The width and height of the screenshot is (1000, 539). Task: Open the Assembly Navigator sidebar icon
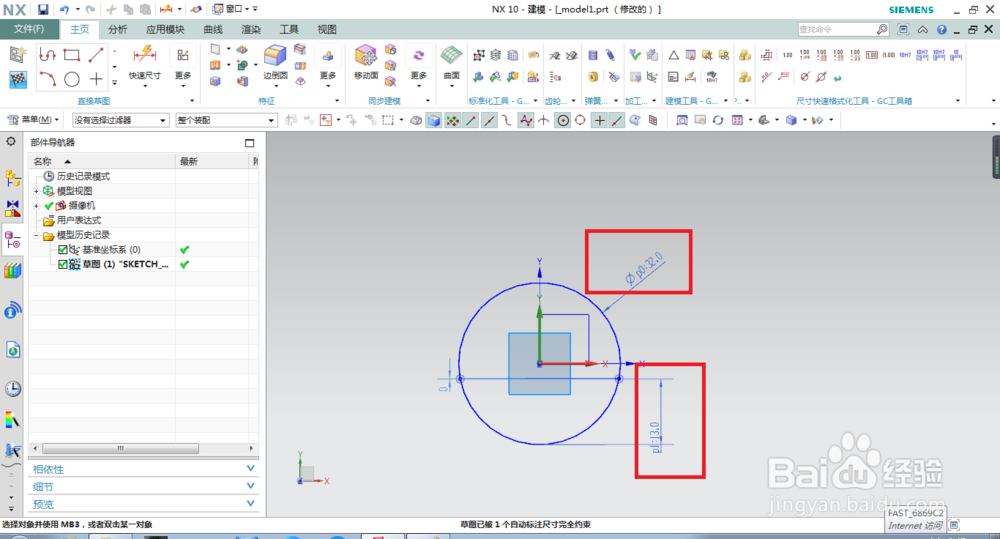pyautogui.click(x=12, y=178)
